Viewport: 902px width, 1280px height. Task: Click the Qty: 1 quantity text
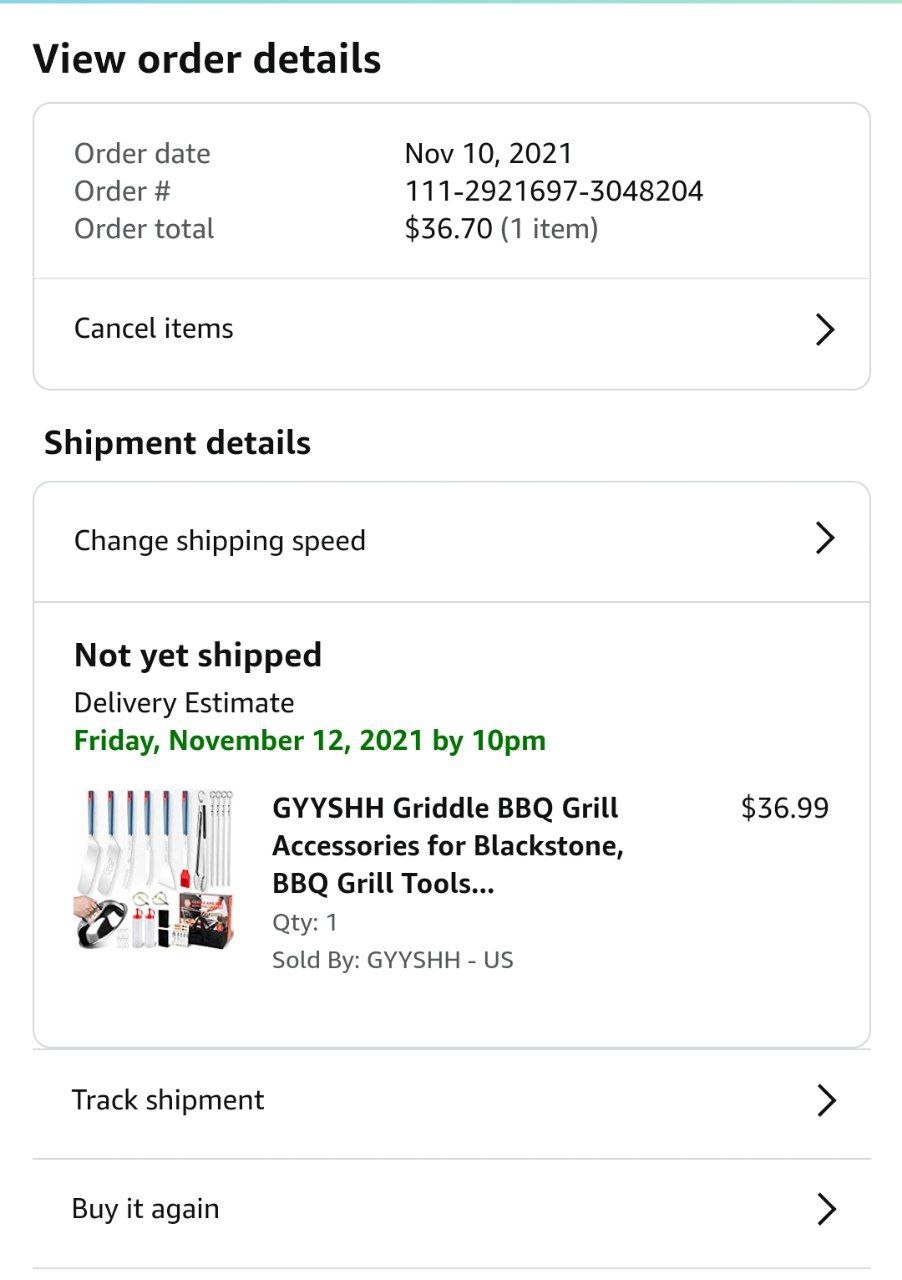305,922
